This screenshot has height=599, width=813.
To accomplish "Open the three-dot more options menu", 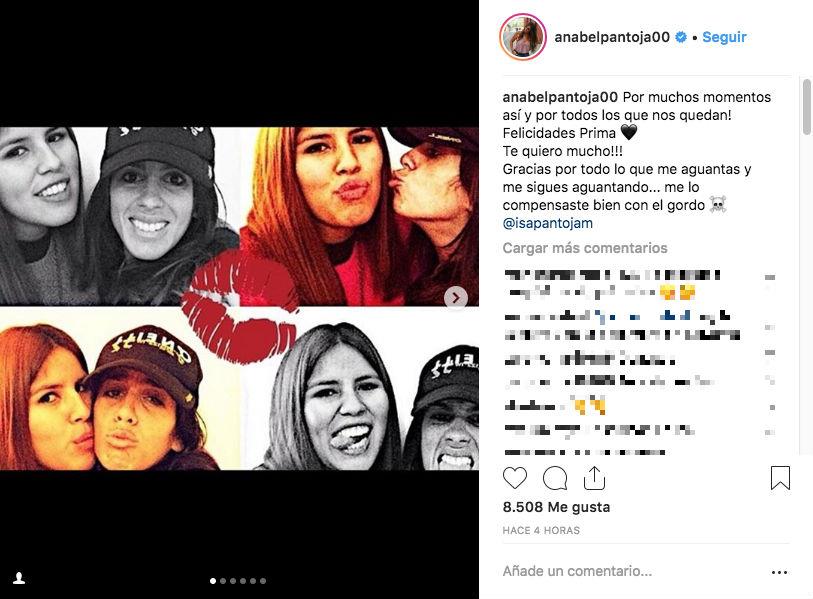I will pos(779,573).
